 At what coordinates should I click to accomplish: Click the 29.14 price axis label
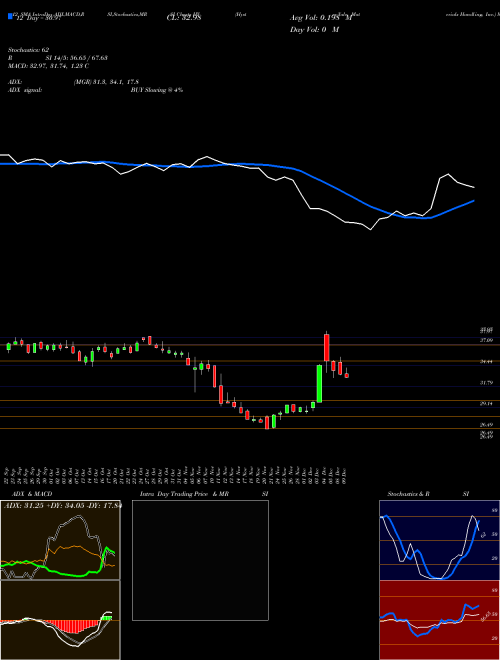point(487,404)
